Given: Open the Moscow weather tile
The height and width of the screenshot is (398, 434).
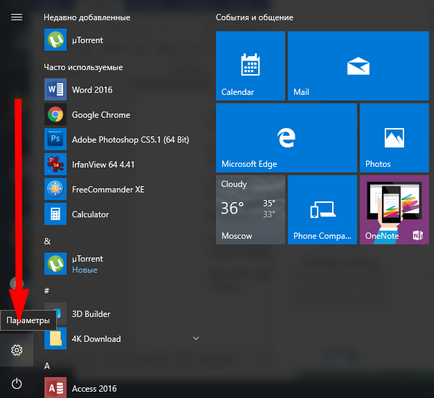Looking at the screenshot, I should pos(250,210).
